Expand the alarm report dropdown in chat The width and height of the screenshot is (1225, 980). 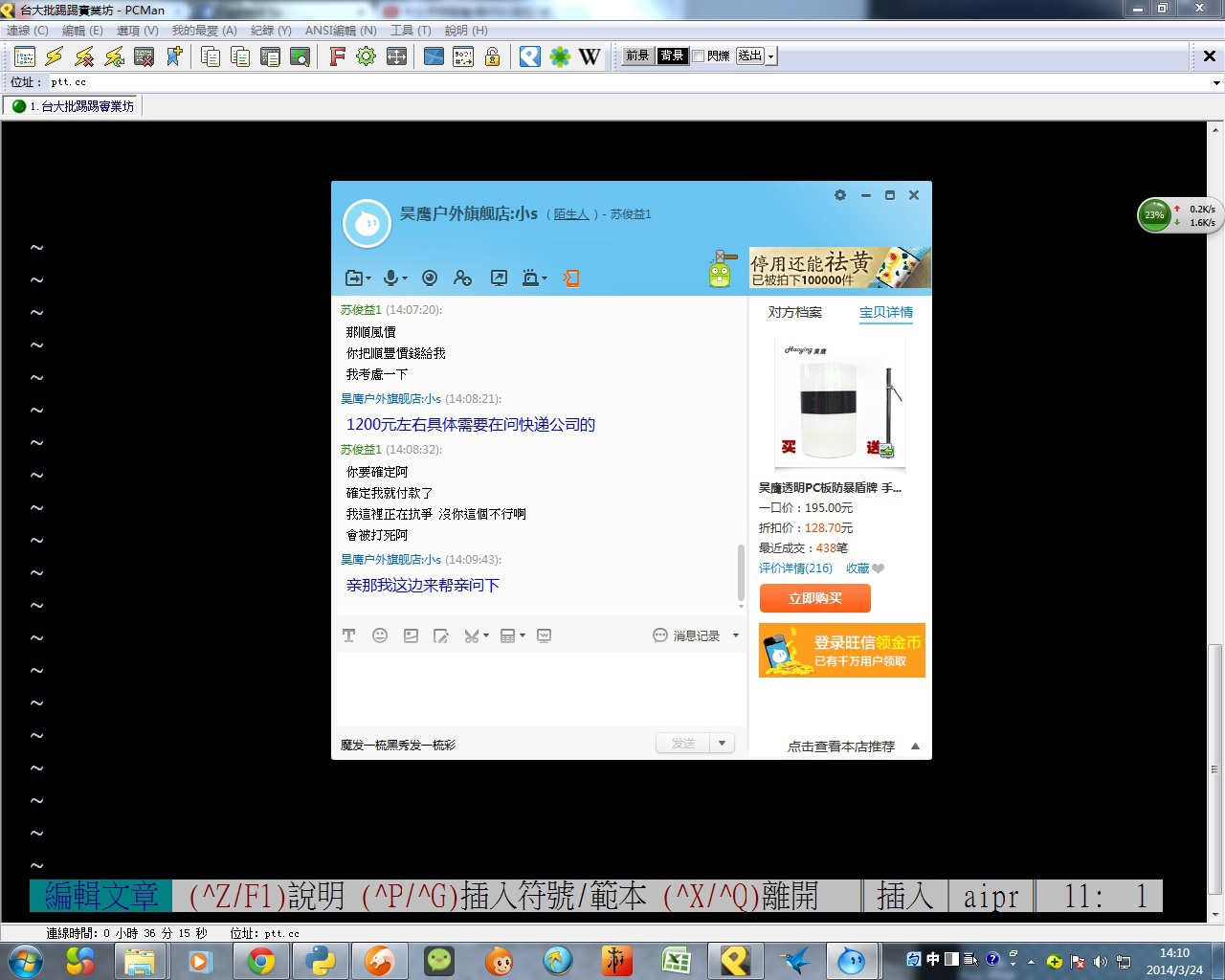click(x=545, y=278)
